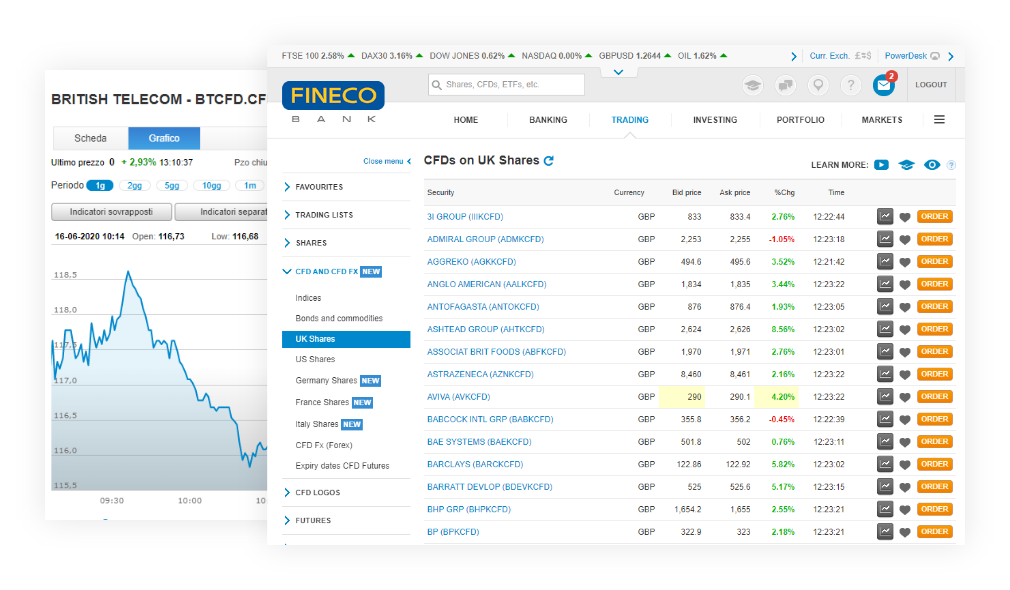The image size is (1010, 590).
Task: Open the hamburger menu icon
Action: [x=939, y=119]
